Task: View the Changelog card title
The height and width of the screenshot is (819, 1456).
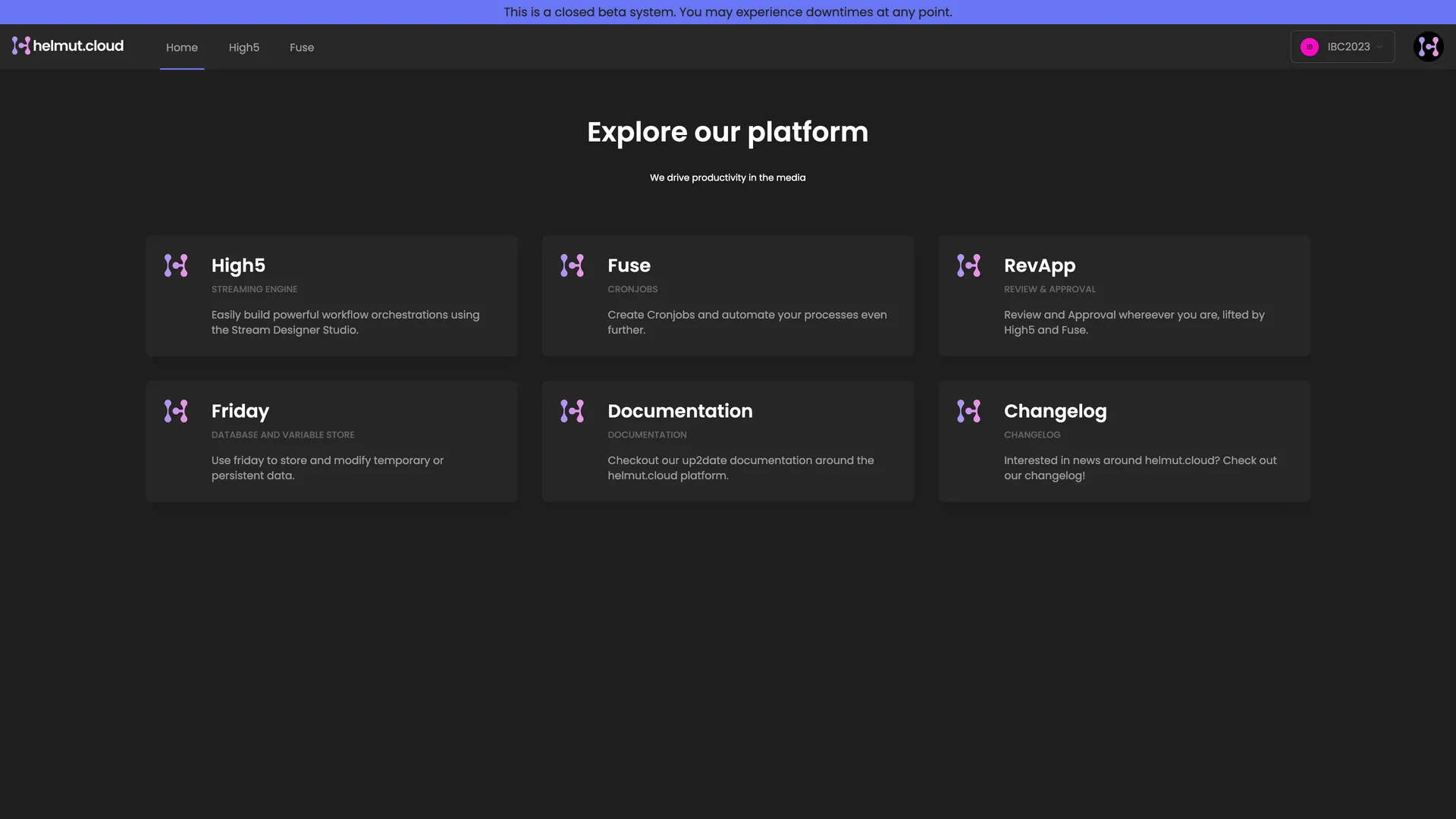Action: click(x=1055, y=411)
